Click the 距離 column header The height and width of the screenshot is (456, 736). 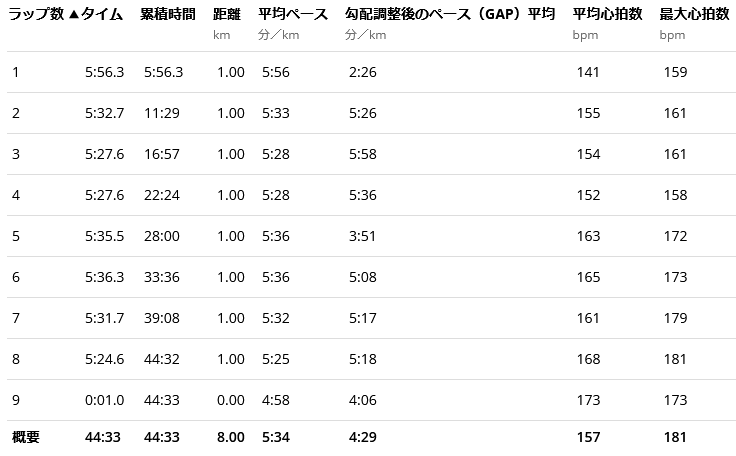[x=229, y=14]
